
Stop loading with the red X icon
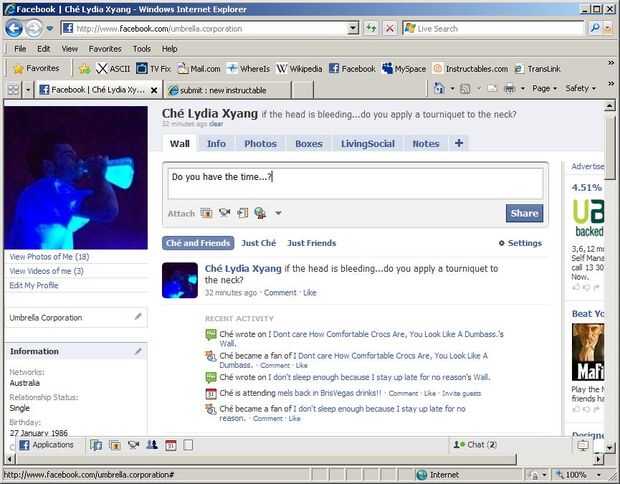coord(390,28)
